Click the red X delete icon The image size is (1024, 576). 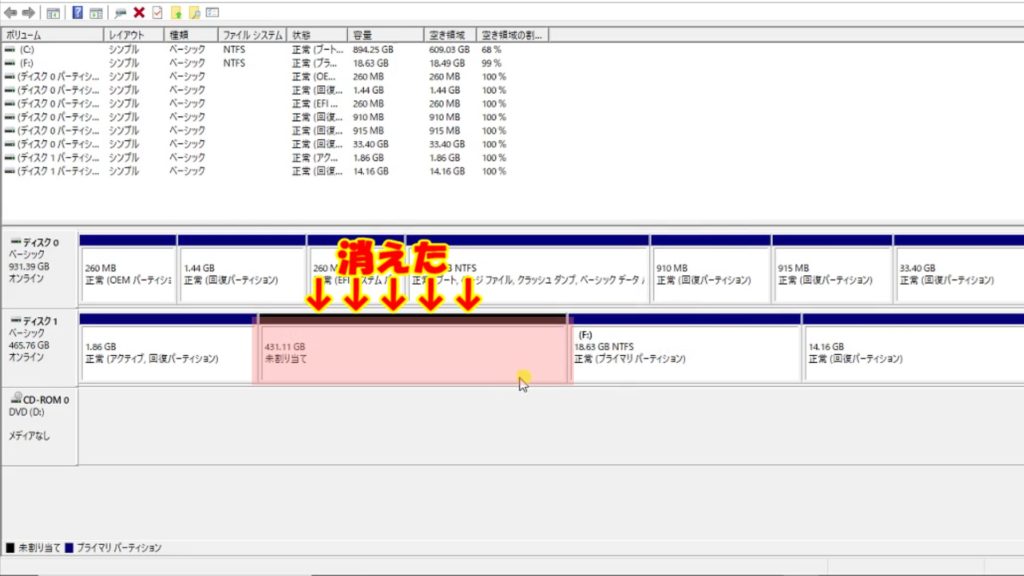pyautogui.click(x=139, y=13)
